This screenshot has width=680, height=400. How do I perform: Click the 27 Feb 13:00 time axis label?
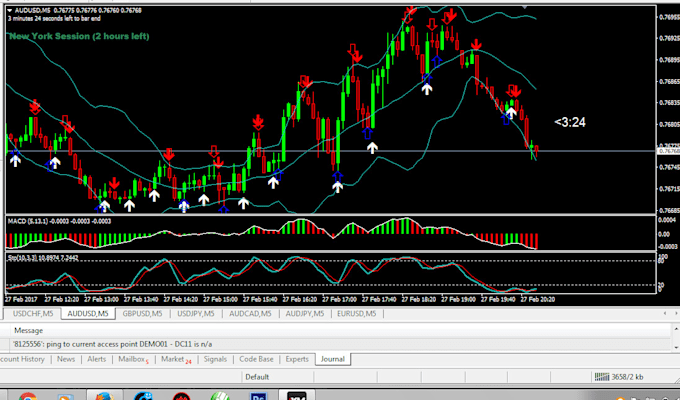[x=101, y=299]
